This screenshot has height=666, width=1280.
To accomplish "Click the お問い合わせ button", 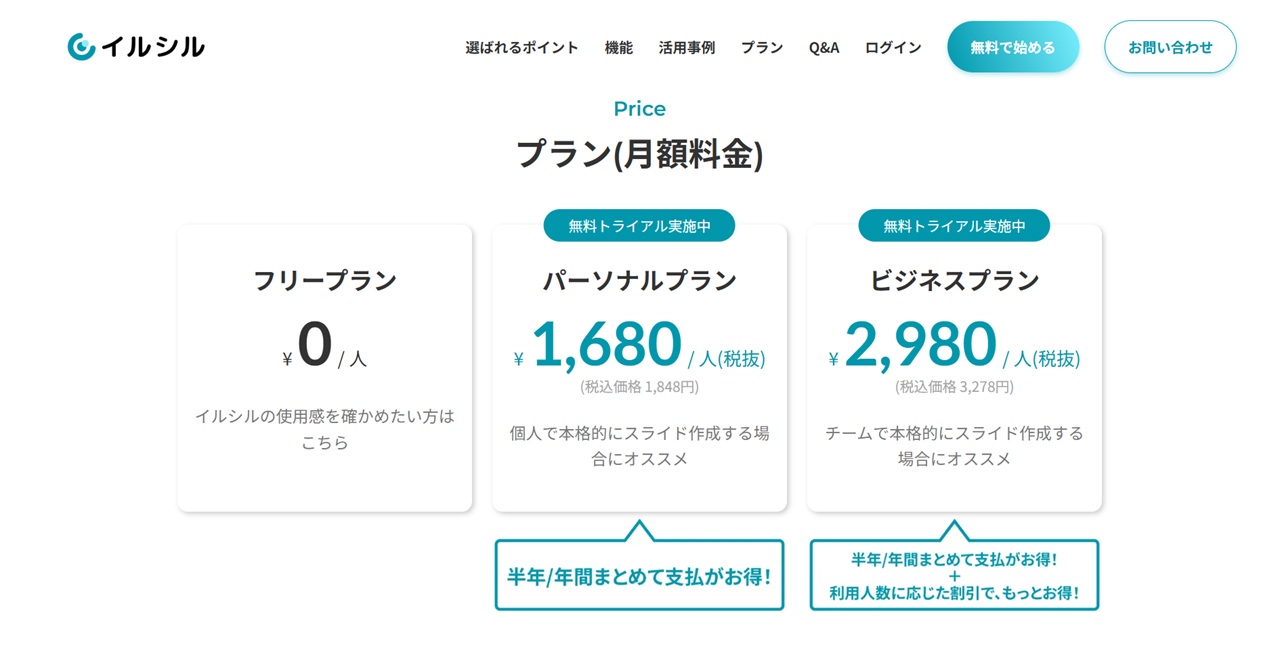I will [1170, 47].
